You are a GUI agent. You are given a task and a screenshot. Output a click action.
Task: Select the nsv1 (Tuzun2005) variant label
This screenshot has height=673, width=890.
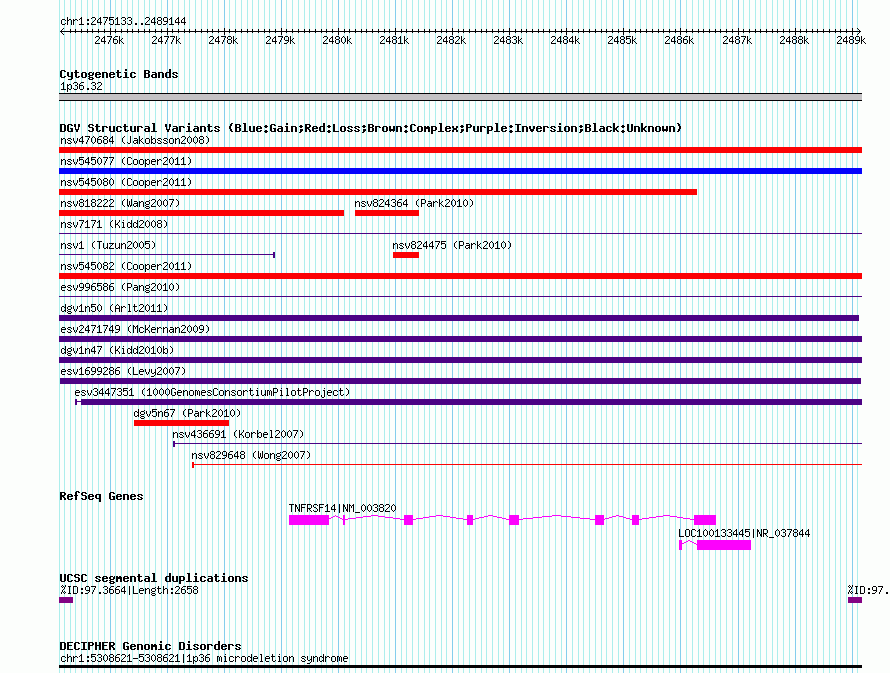108,245
